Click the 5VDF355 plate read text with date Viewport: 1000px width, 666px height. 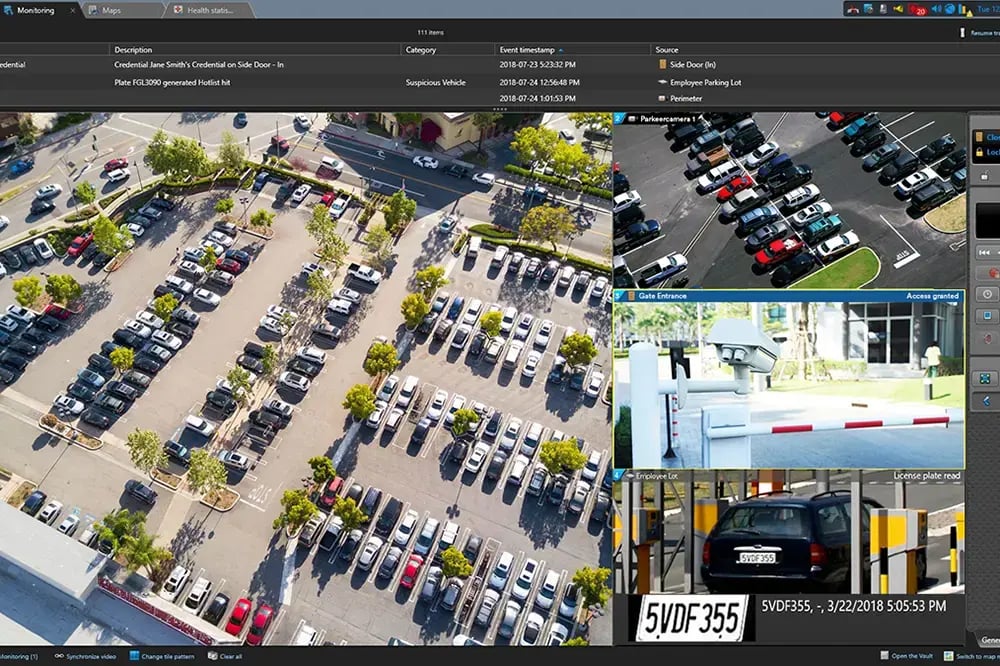[853, 606]
